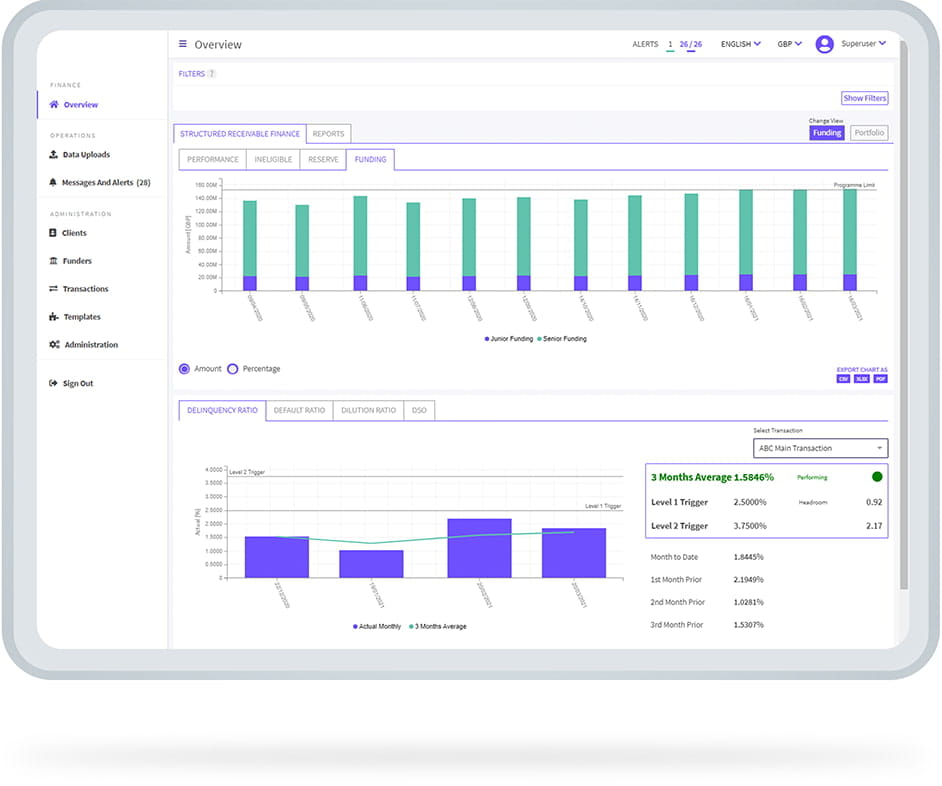Click the Transactions arrows icon
This screenshot has height=786, width=942.
click(x=53, y=288)
